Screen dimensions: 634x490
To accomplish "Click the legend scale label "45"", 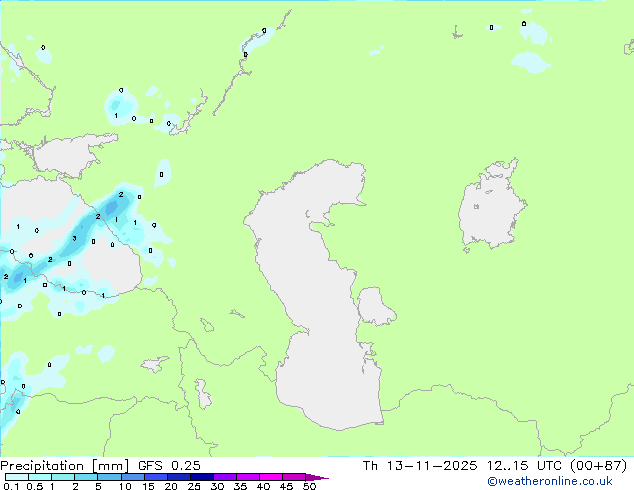I will coord(286,486).
